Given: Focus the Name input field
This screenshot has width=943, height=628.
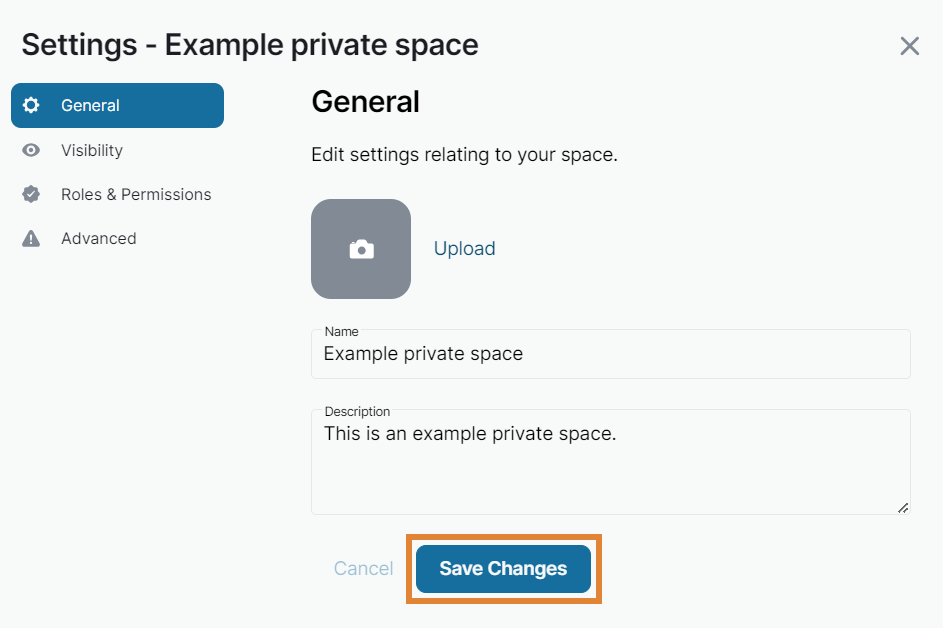Looking at the screenshot, I should coord(610,355).
